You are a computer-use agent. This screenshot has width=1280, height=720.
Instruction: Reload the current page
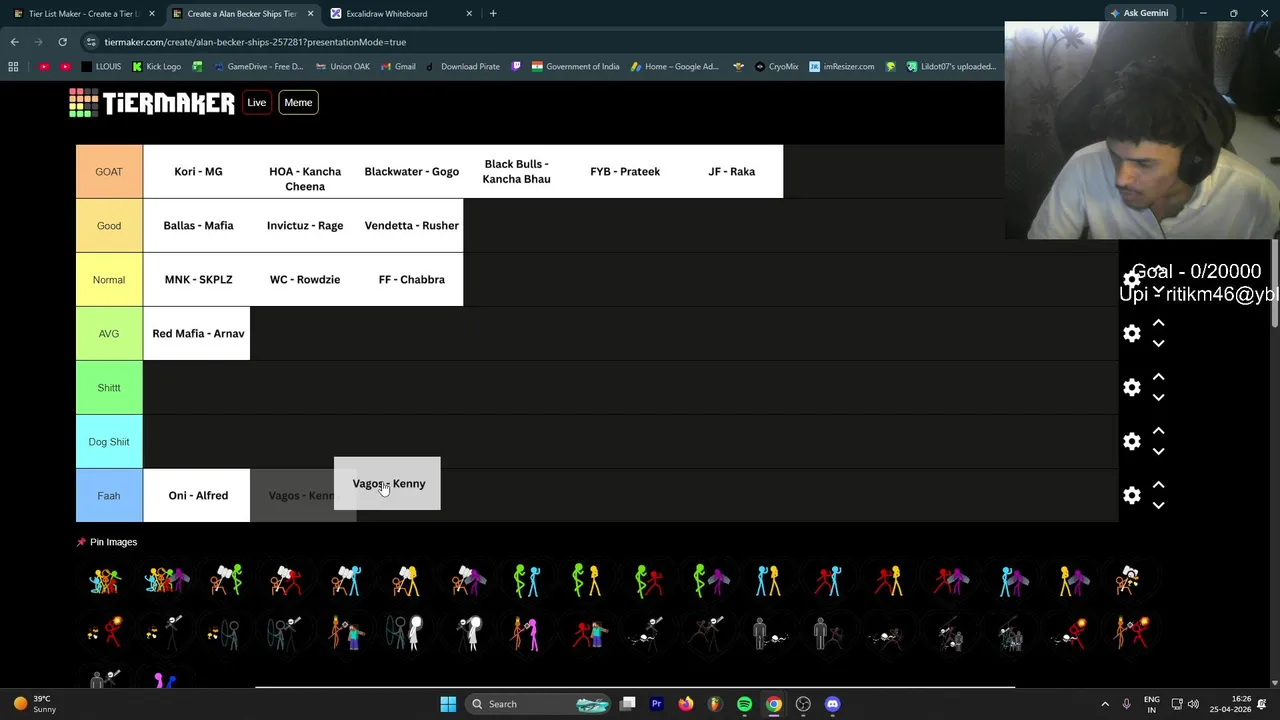click(x=62, y=42)
